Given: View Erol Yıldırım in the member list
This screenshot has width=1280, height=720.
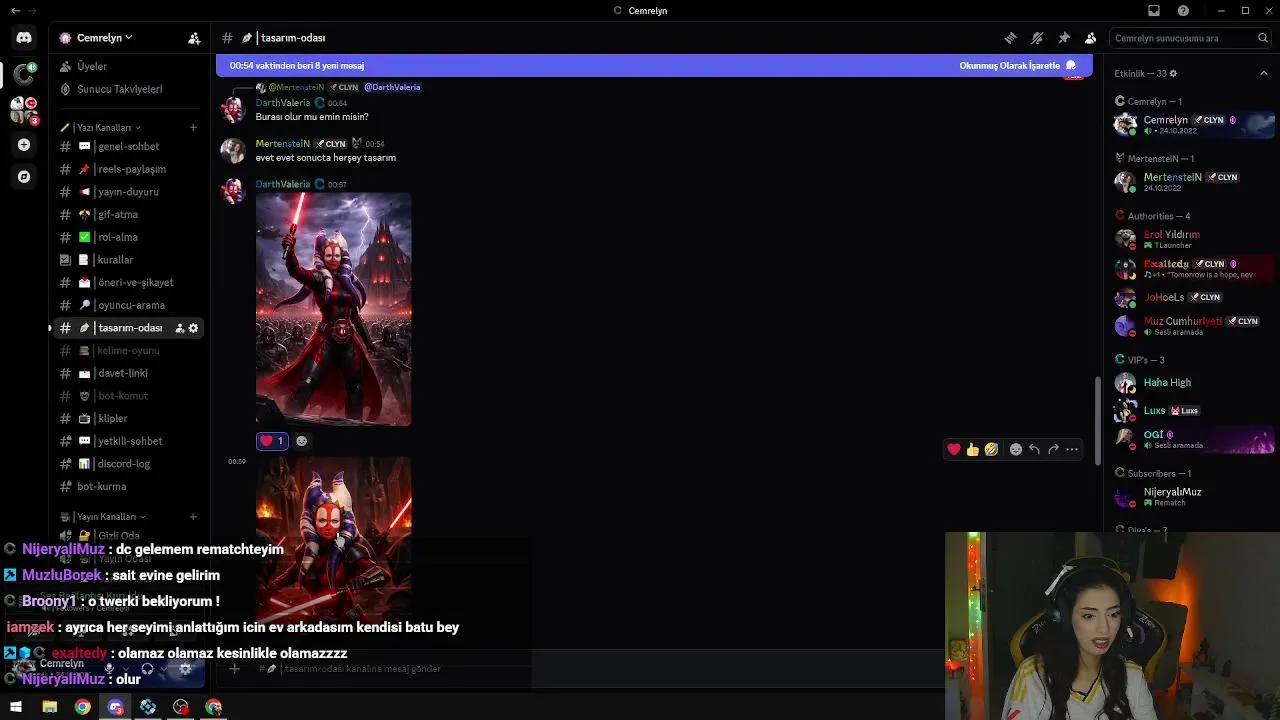Looking at the screenshot, I should pyautogui.click(x=1172, y=235).
